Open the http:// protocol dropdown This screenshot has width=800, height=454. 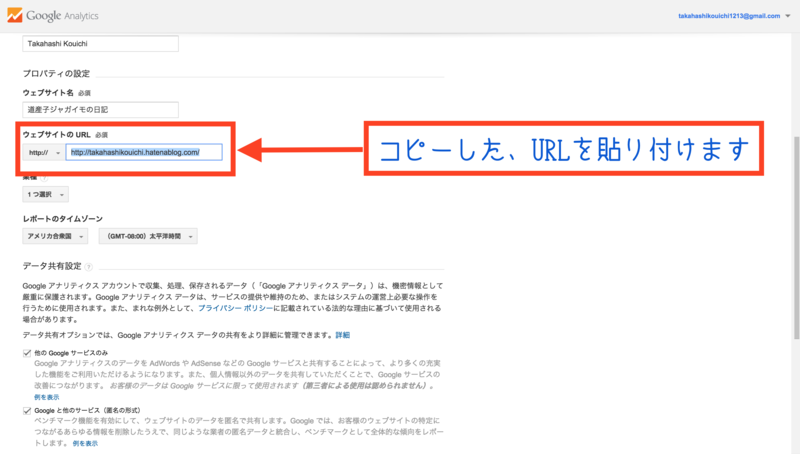(44, 152)
